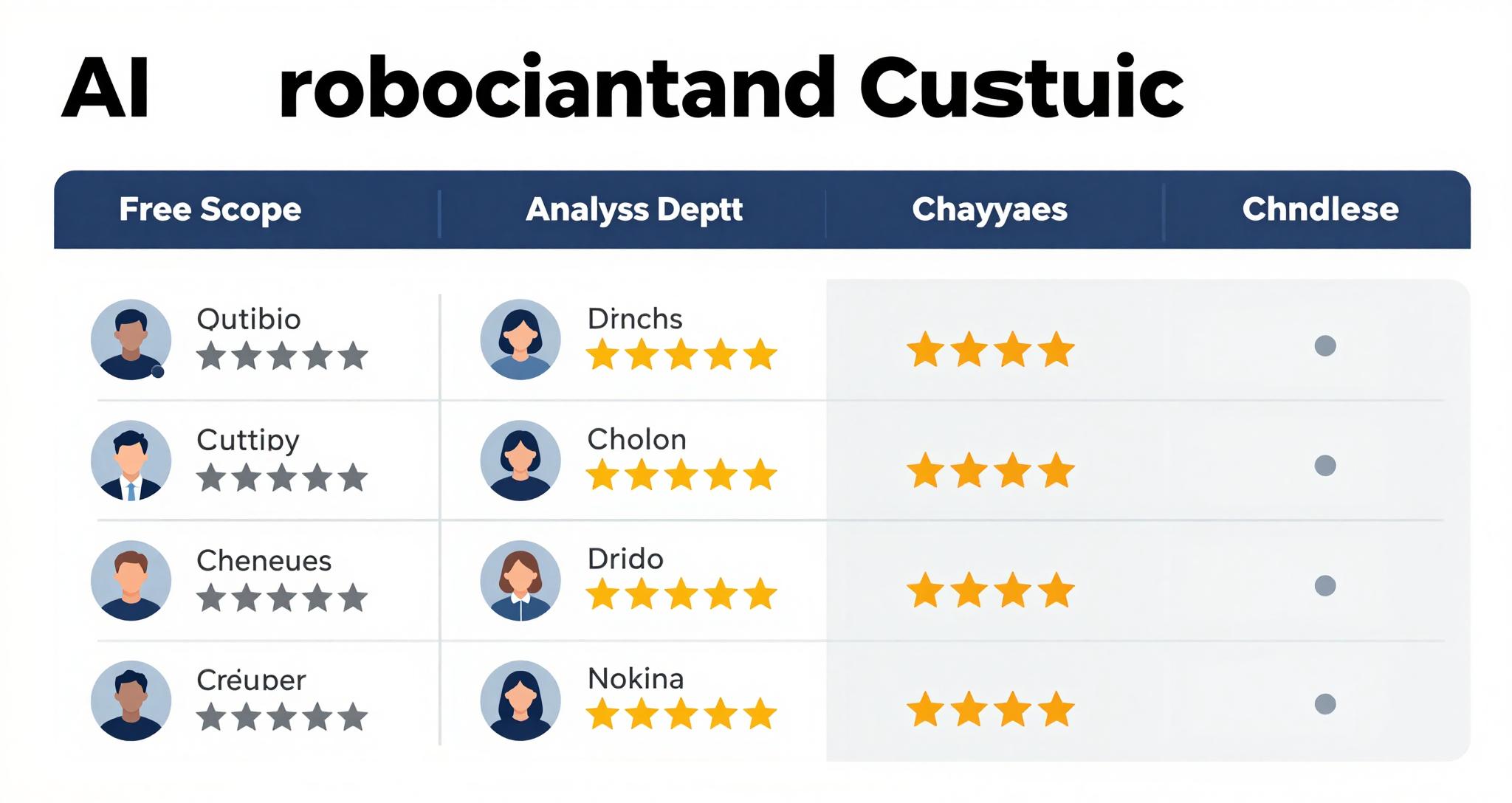Click the Cheneues avatar icon

131,580
